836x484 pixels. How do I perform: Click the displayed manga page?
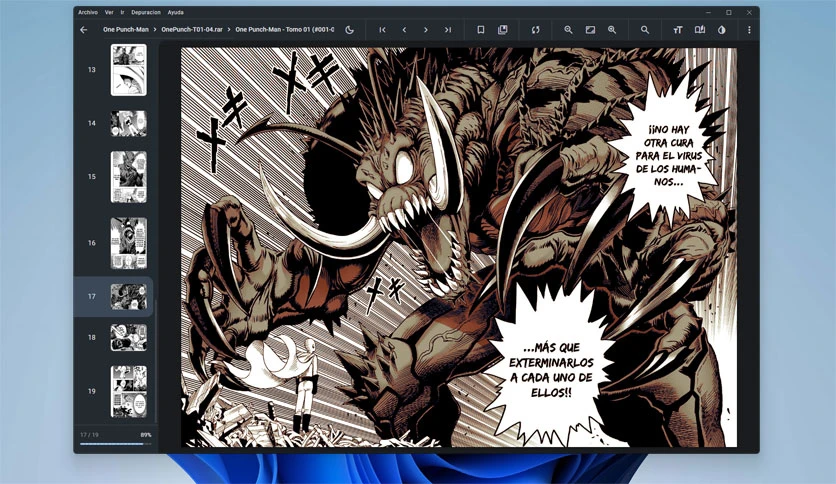pos(459,247)
